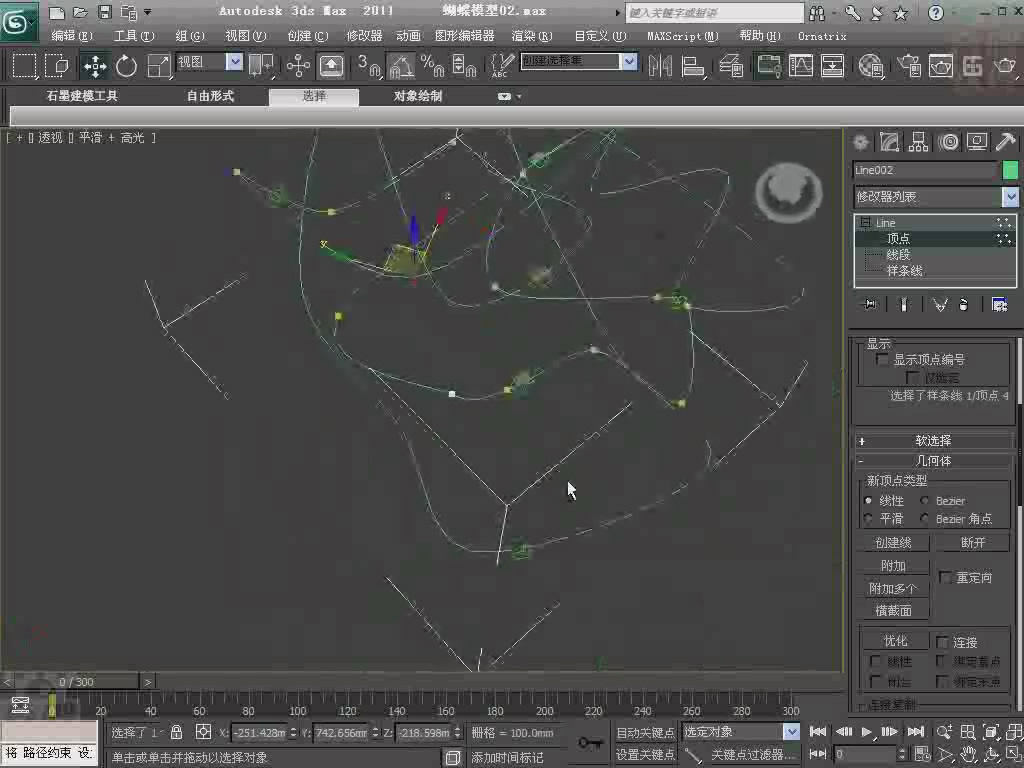Select the rectangular selection region tool

tap(24, 65)
